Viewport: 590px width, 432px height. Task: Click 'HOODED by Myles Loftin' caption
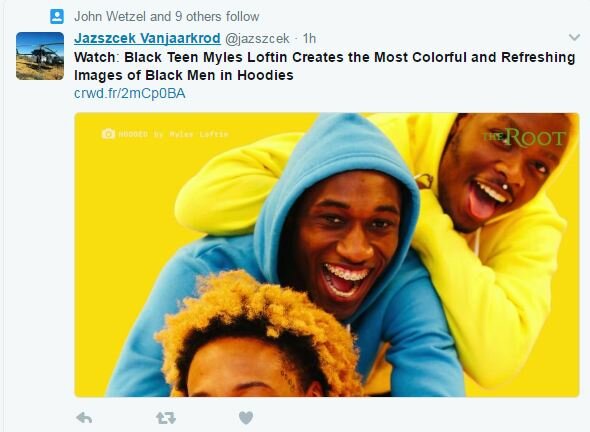[x=173, y=134]
